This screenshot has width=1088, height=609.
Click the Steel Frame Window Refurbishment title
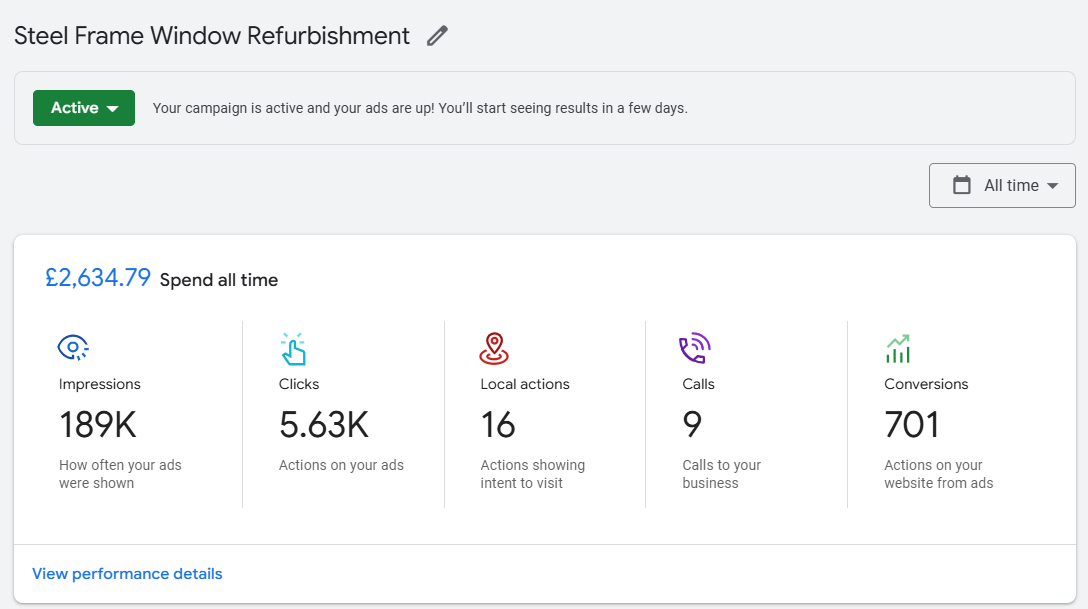click(x=212, y=36)
